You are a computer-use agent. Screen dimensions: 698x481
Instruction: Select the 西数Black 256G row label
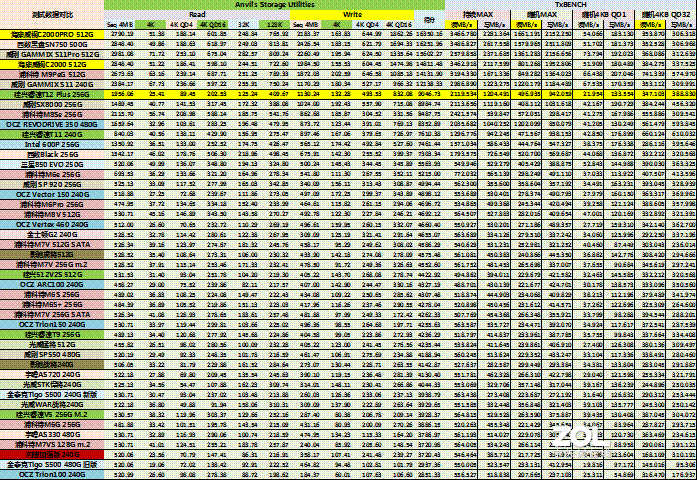point(51,154)
